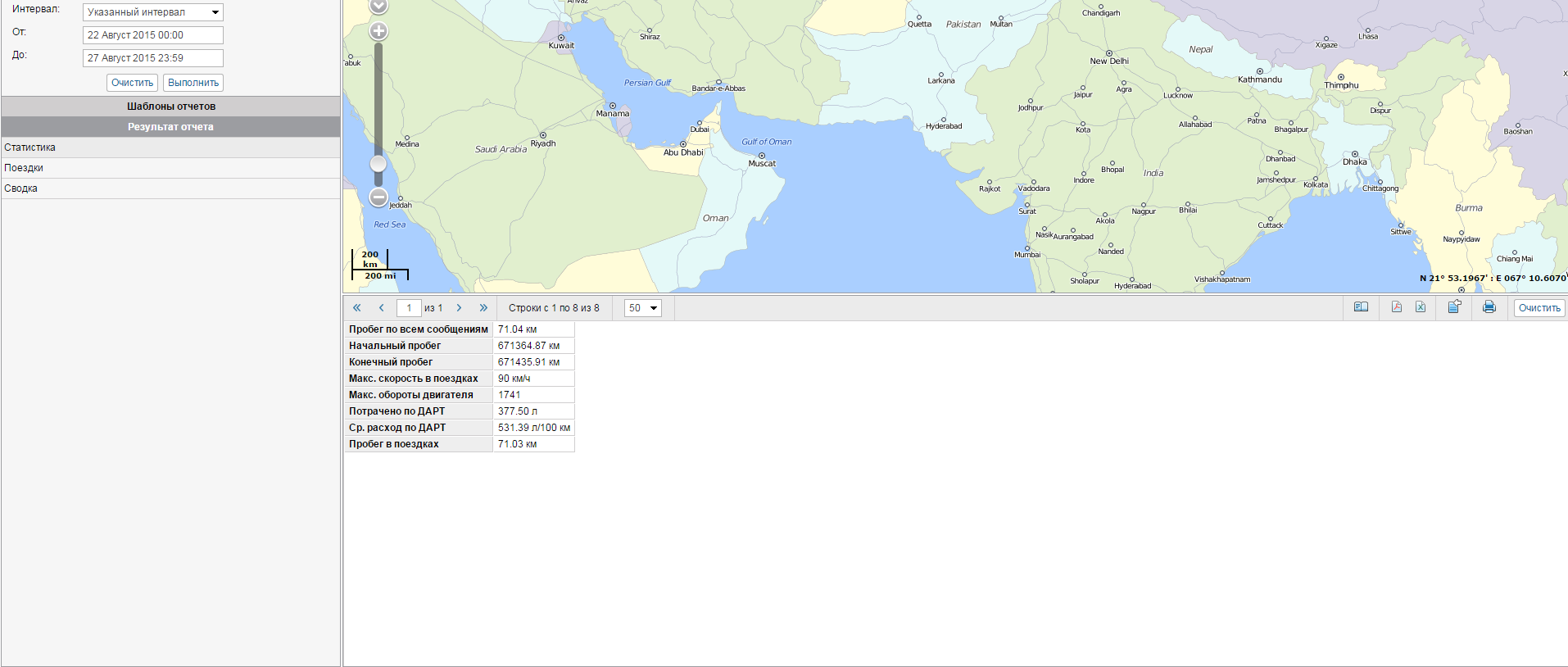Zoom out the map with minus button

click(378, 197)
